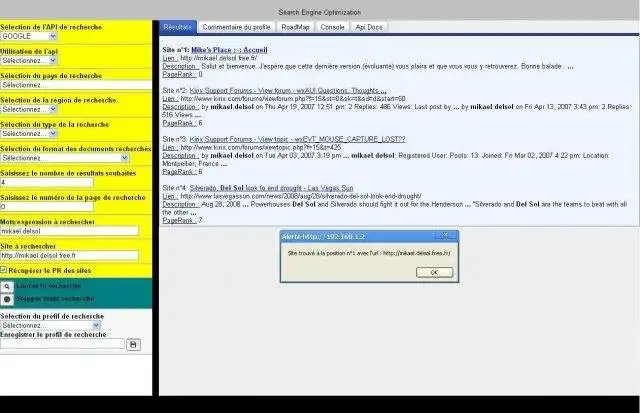Click the URL http://mikael.delsol.free.fr/ in results
This screenshot has height=413, width=640.
[x=219, y=58]
